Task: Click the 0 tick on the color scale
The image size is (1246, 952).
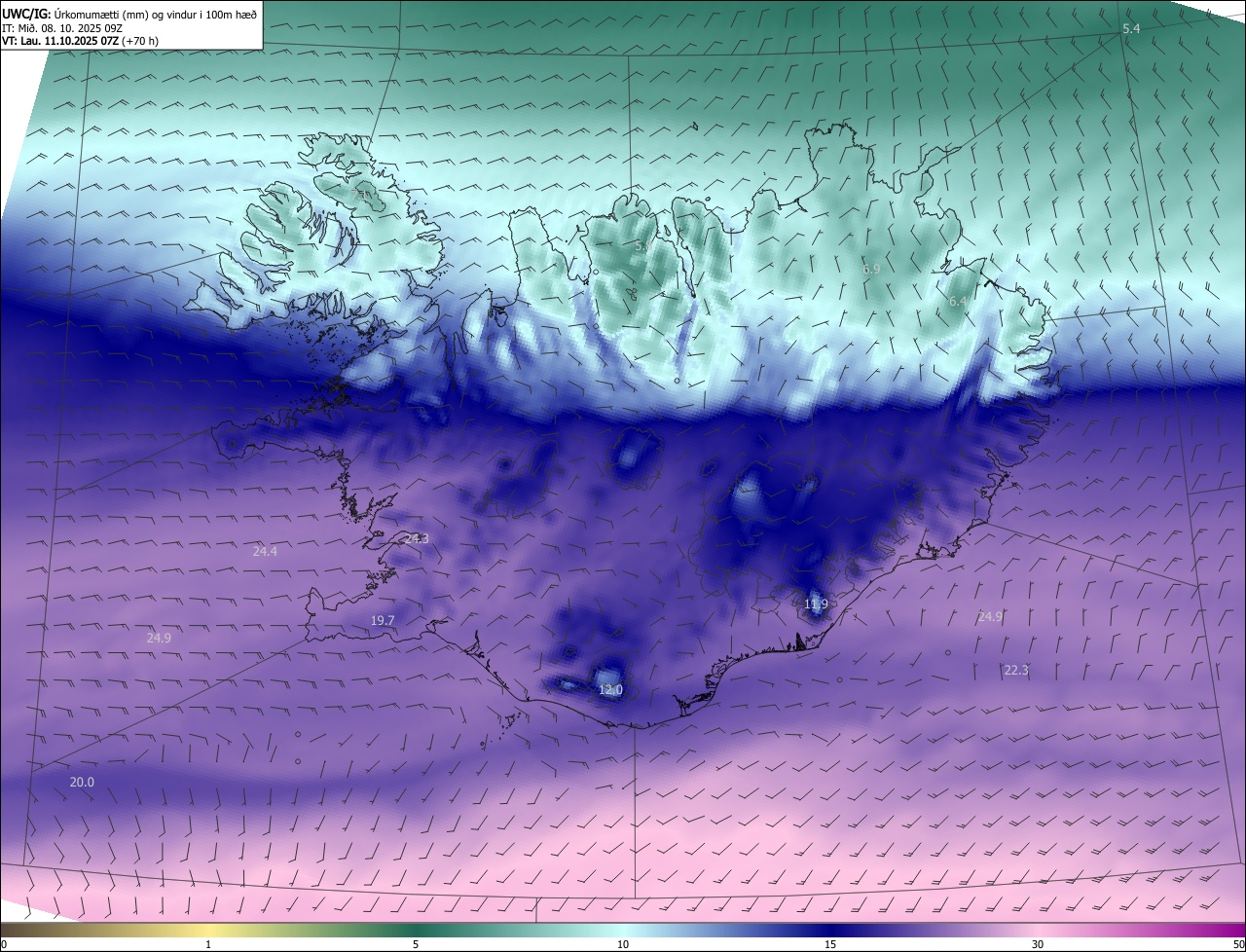Action: click(x=4, y=944)
